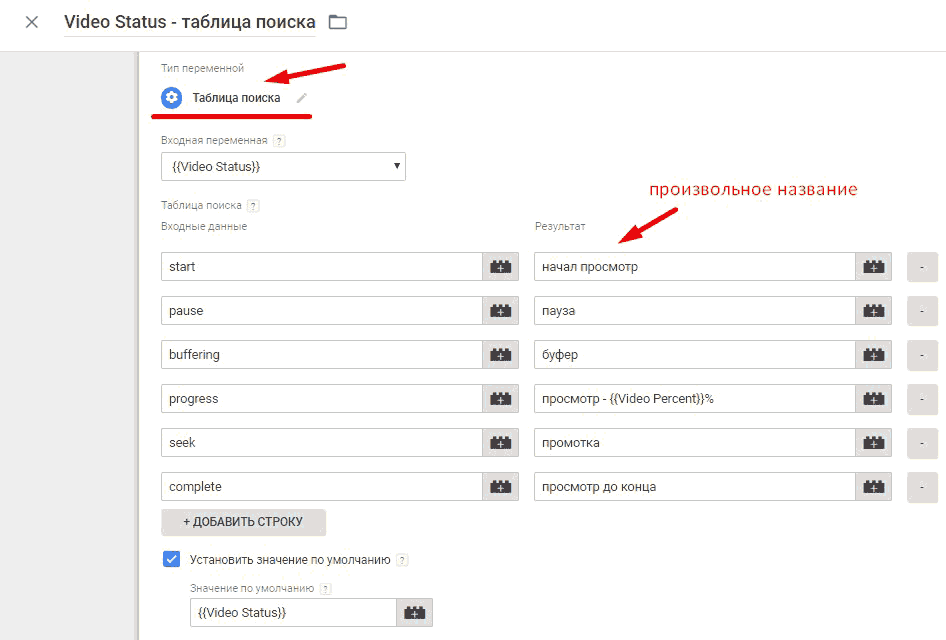
Task: Remove the 'start' row with minus button
Action: [x=922, y=267]
